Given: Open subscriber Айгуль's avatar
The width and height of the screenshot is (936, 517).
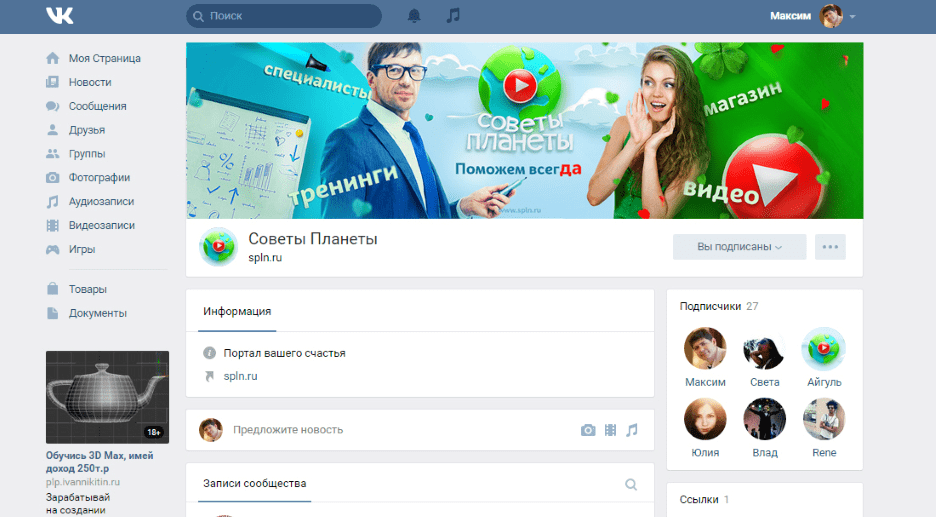Looking at the screenshot, I should coord(824,349).
